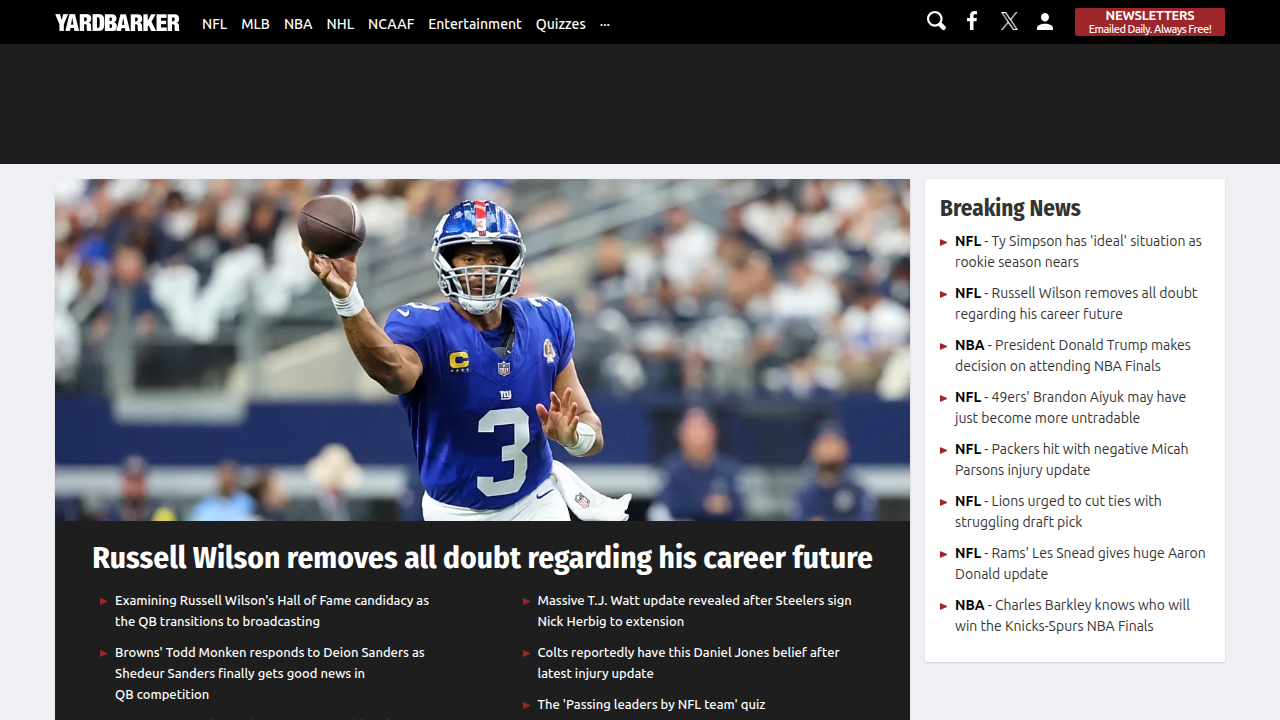Visit Yardbarker's Facebook page icon
This screenshot has height=720, width=1280.
point(972,21)
